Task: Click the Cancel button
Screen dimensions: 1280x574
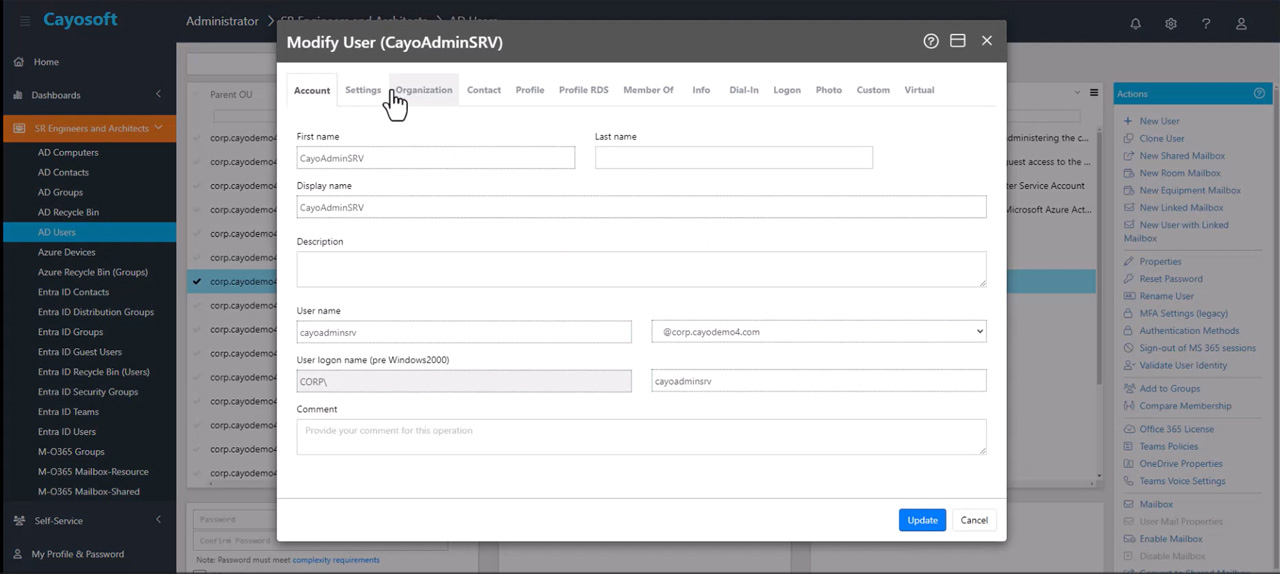Action: 974,520
